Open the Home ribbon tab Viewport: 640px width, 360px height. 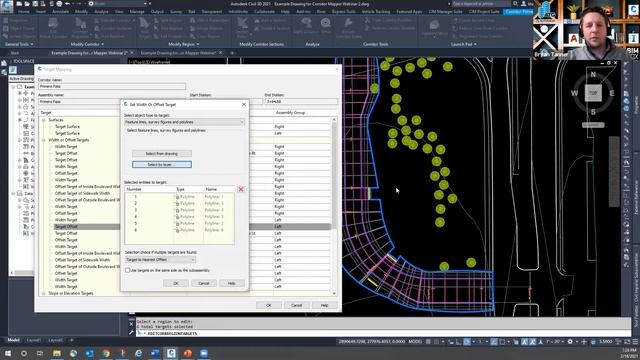24,11
